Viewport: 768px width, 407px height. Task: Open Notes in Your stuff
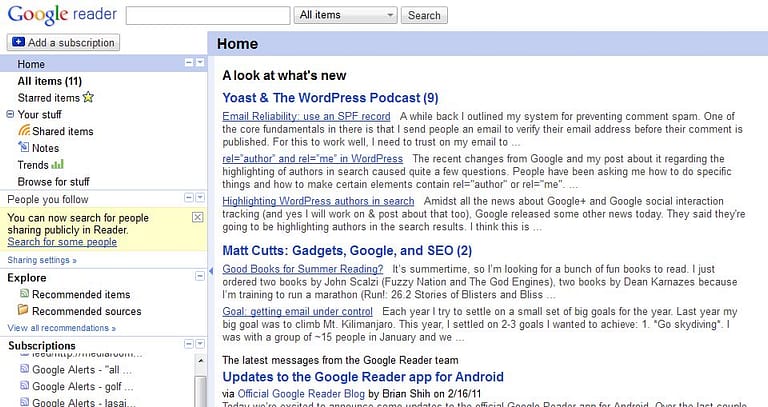point(46,148)
